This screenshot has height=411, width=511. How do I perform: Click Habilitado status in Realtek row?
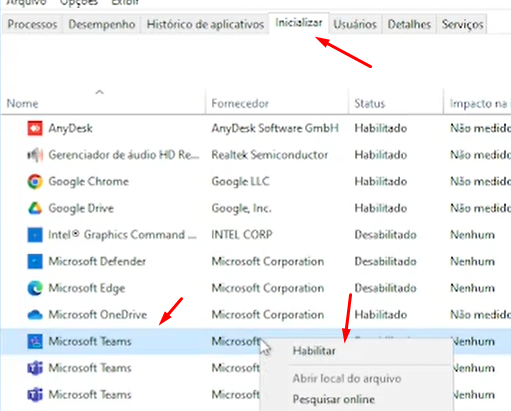tap(381, 155)
